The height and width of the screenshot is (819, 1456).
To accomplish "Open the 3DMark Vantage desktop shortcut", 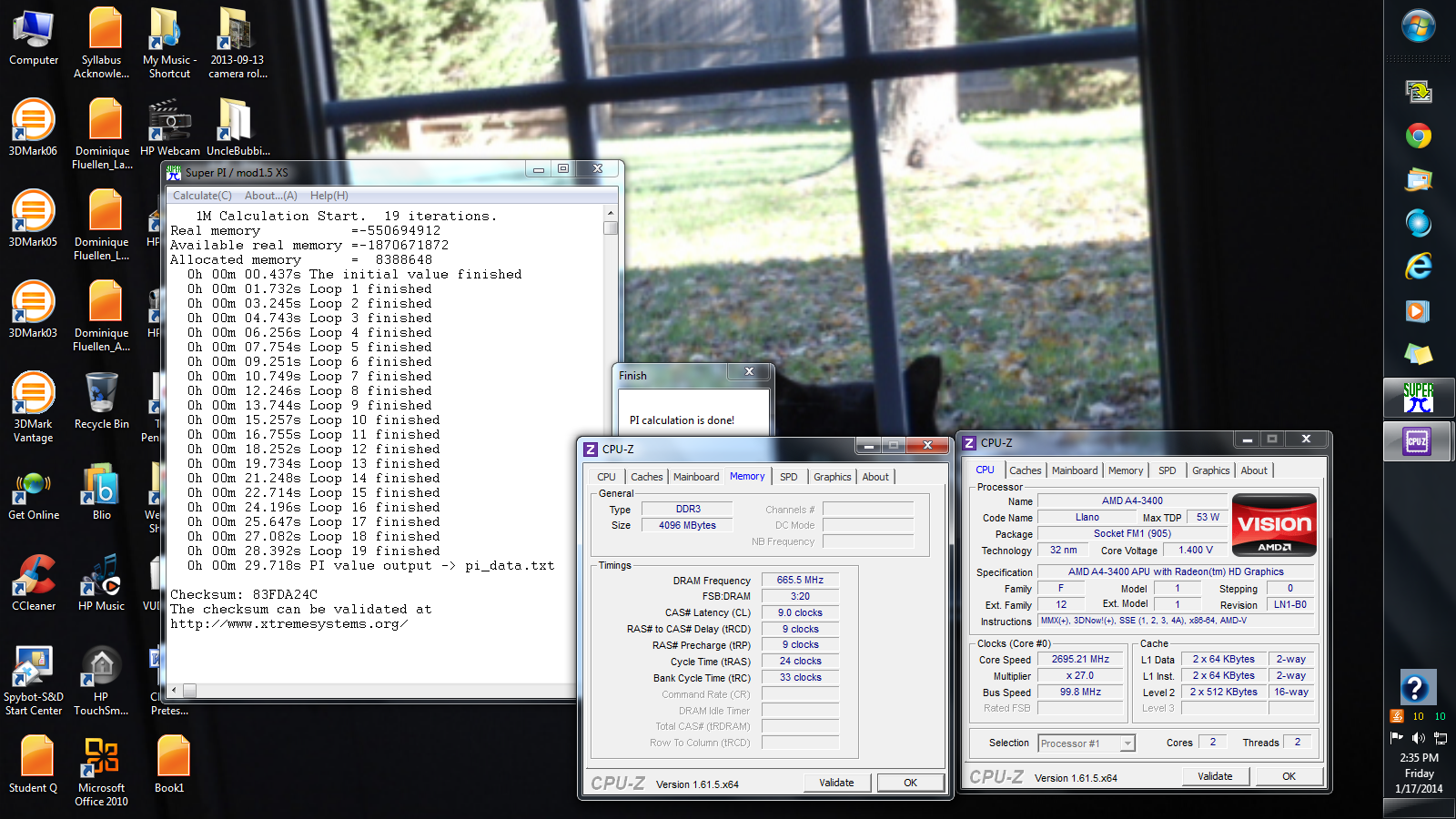I will pos(34,407).
